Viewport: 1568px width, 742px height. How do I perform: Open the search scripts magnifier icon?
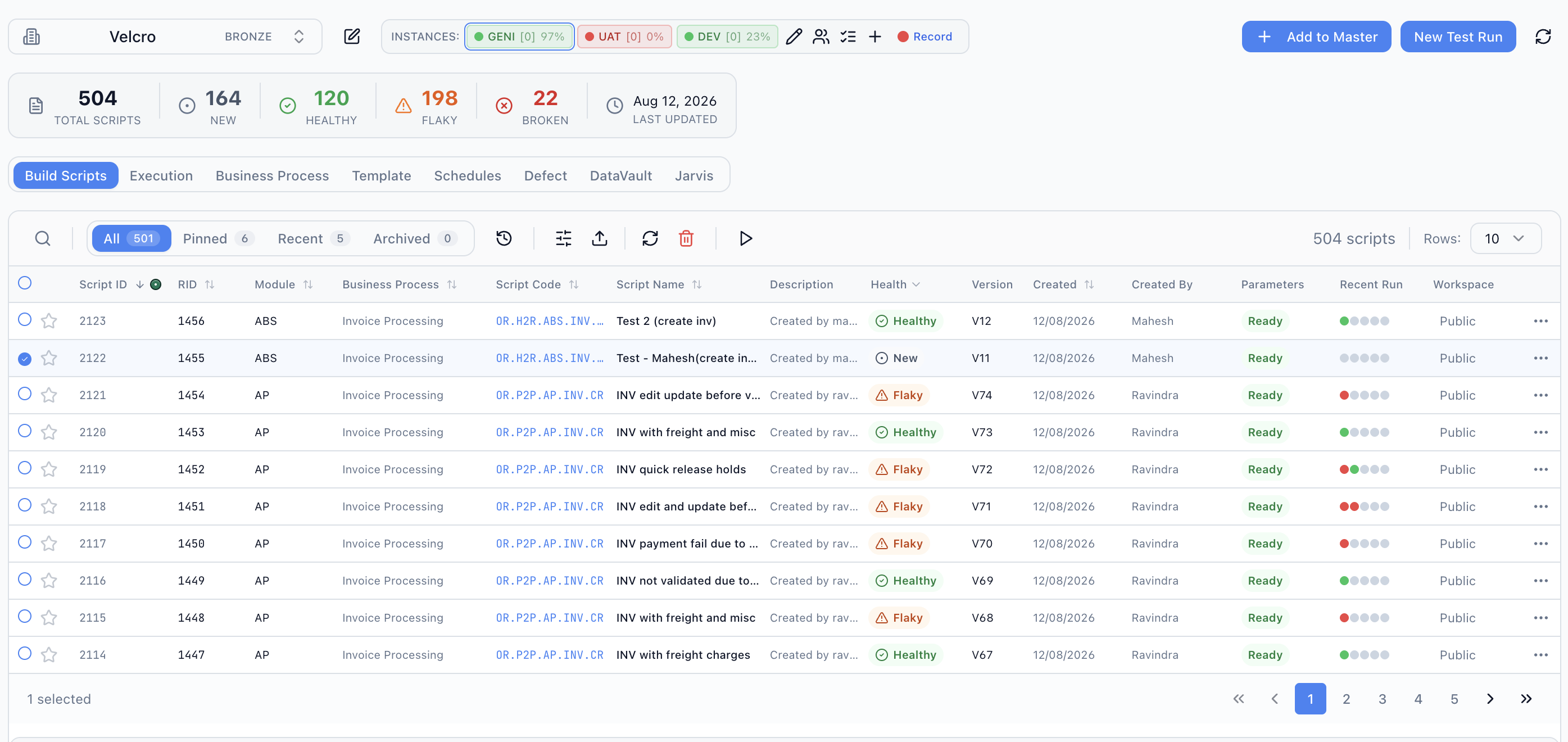pyautogui.click(x=43, y=238)
